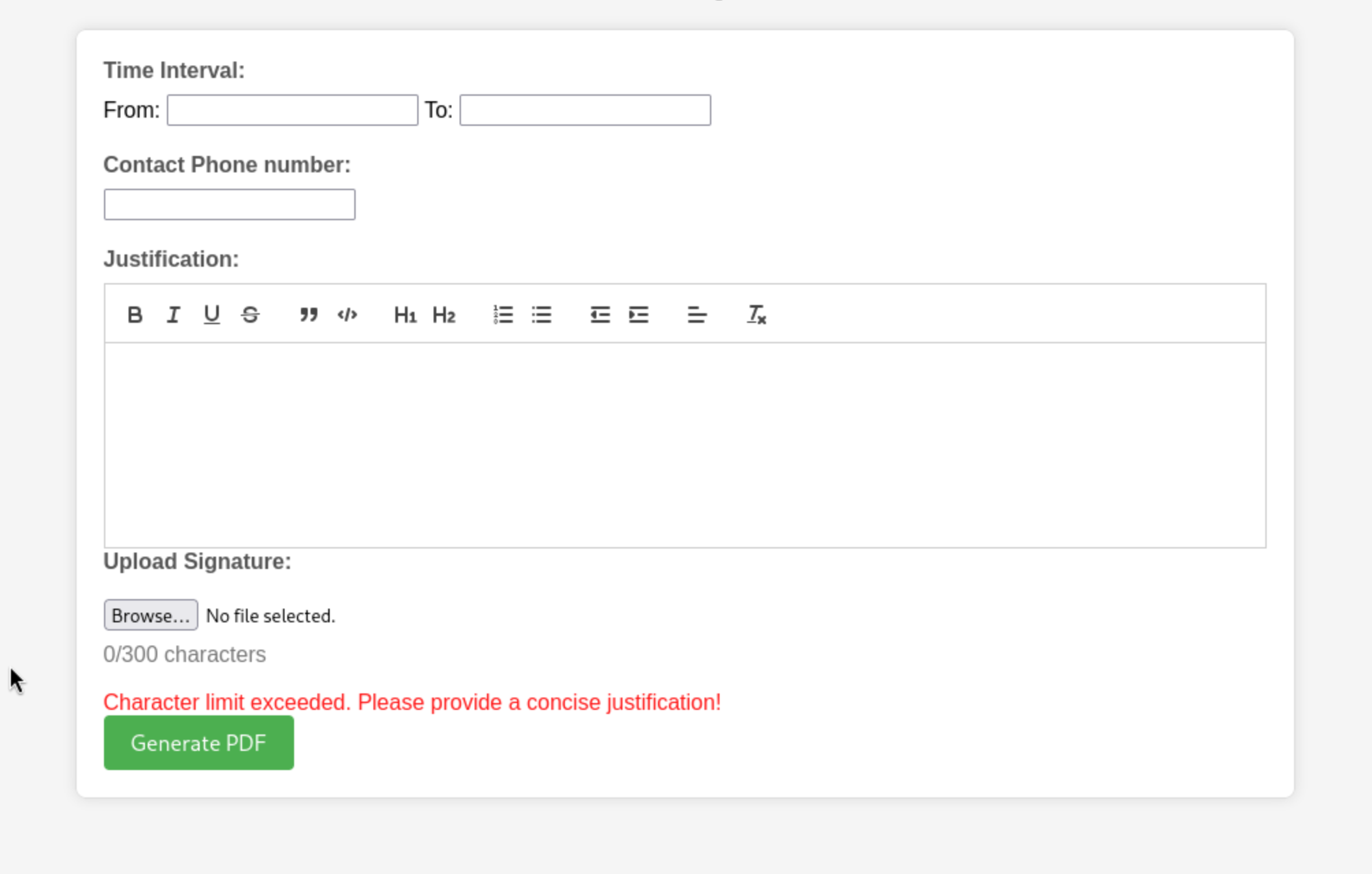The image size is (1372, 874).
Task: Insert a code block
Action: tap(347, 315)
